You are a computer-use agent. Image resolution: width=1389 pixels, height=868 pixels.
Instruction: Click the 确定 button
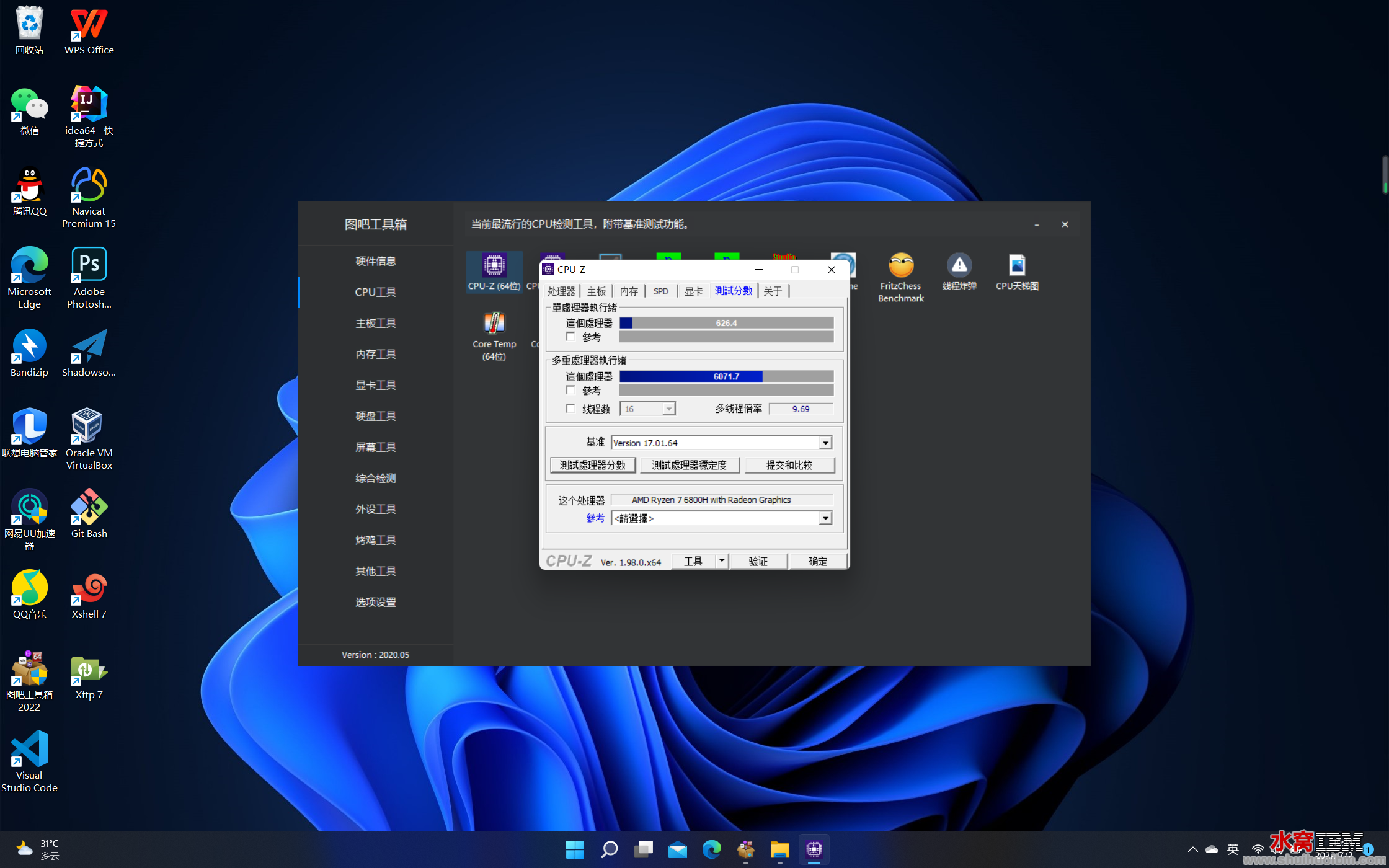click(818, 561)
